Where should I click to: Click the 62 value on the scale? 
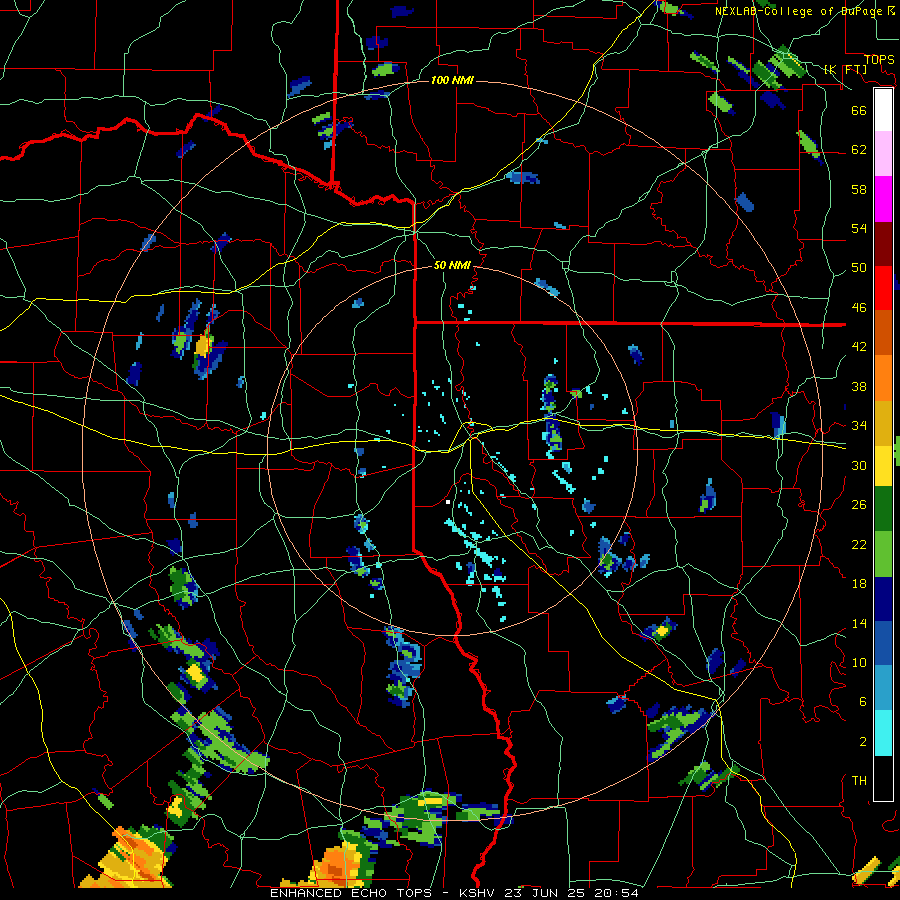(859, 150)
